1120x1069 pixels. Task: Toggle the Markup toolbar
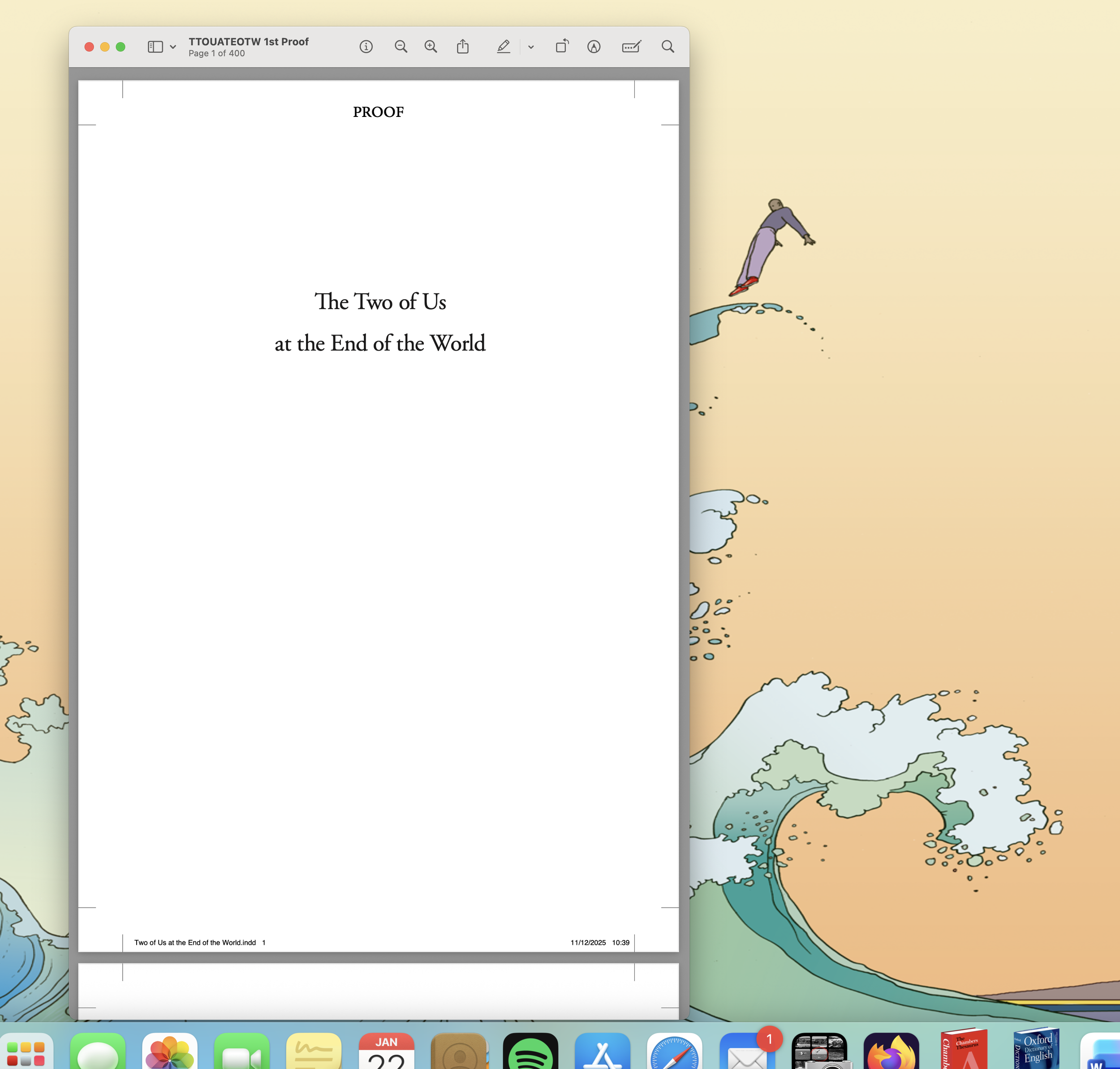tap(594, 47)
